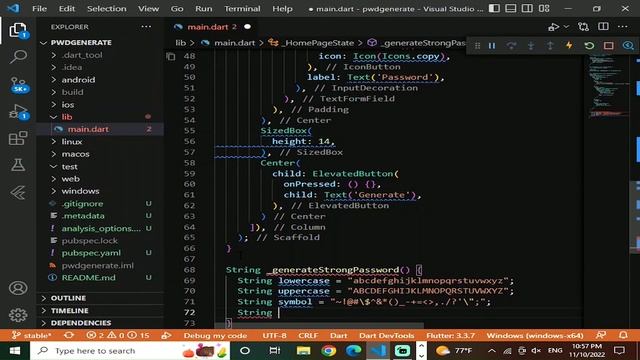Click _HomePageState in the breadcrumb
The width and height of the screenshot is (640, 360).
tap(318, 43)
